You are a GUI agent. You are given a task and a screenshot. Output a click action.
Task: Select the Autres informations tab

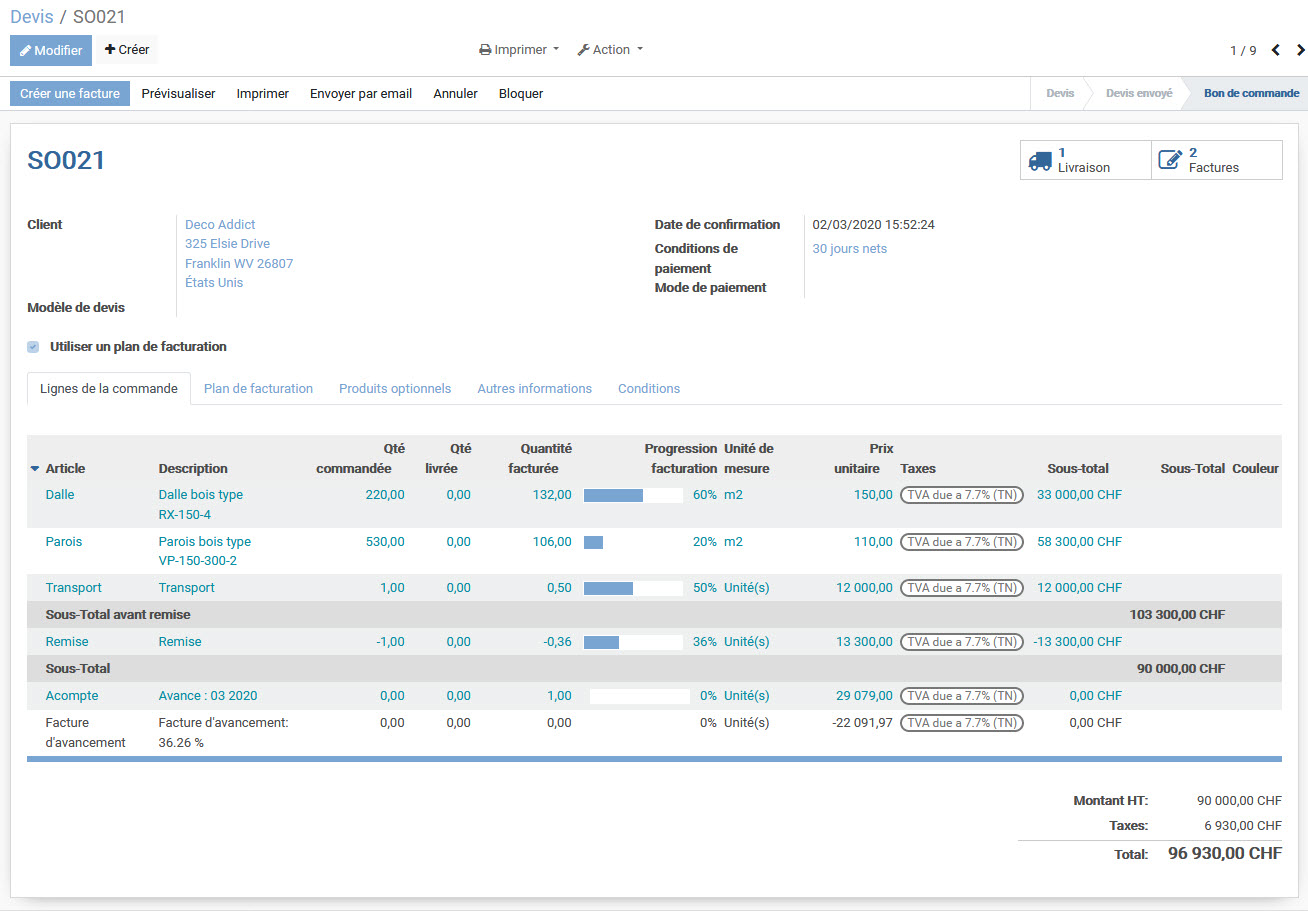(534, 388)
